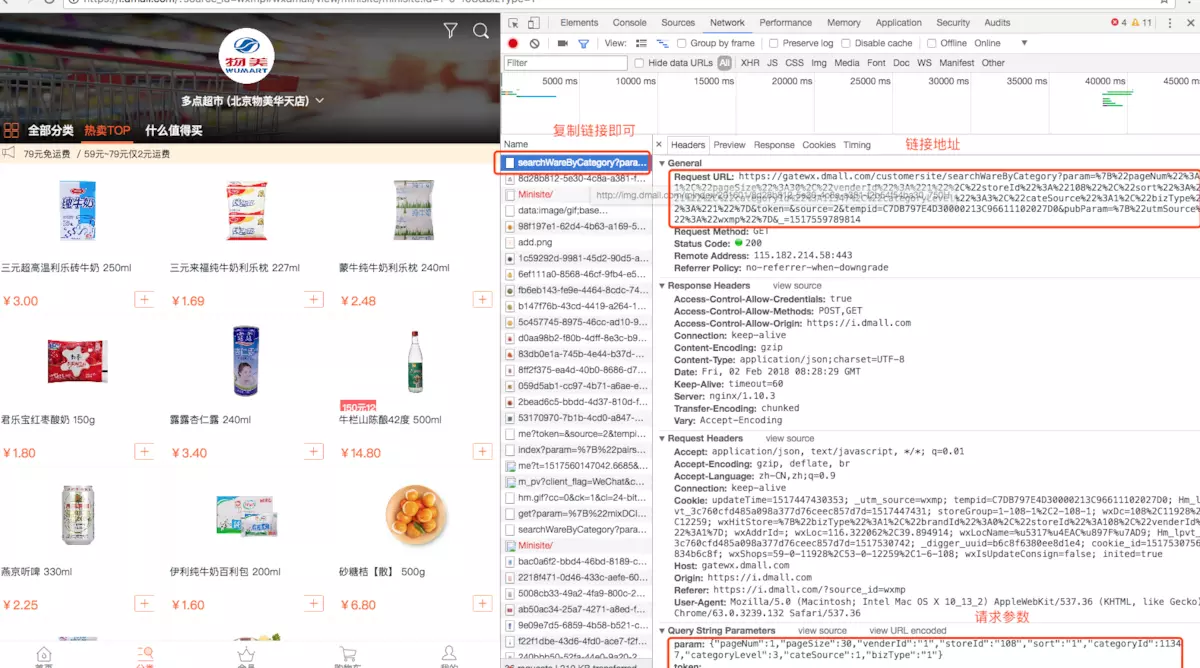Check Hide data URLs
1200x668 pixels.
point(639,62)
